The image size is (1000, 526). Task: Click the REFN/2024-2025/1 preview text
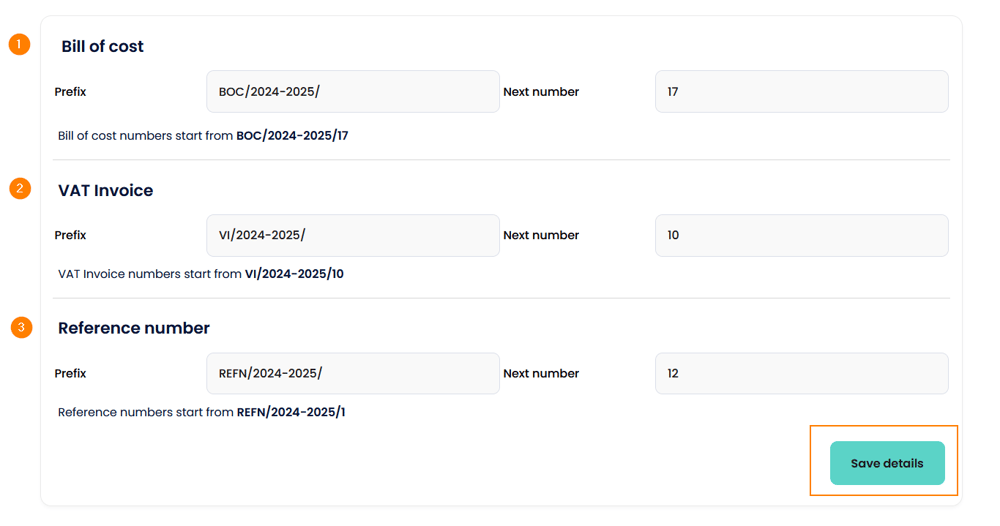pos(291,412)
